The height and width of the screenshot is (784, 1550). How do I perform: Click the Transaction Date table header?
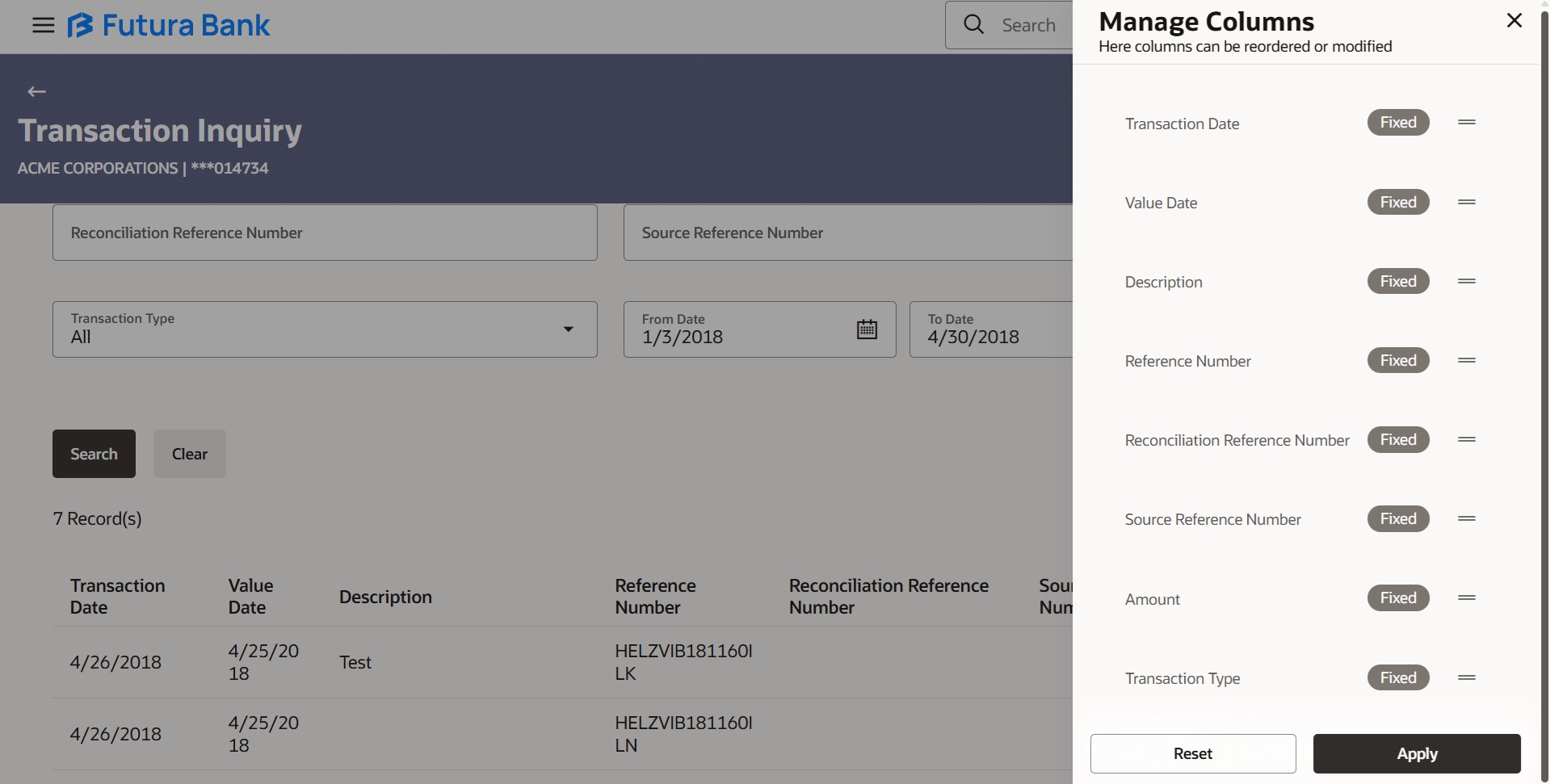[118, 597]
